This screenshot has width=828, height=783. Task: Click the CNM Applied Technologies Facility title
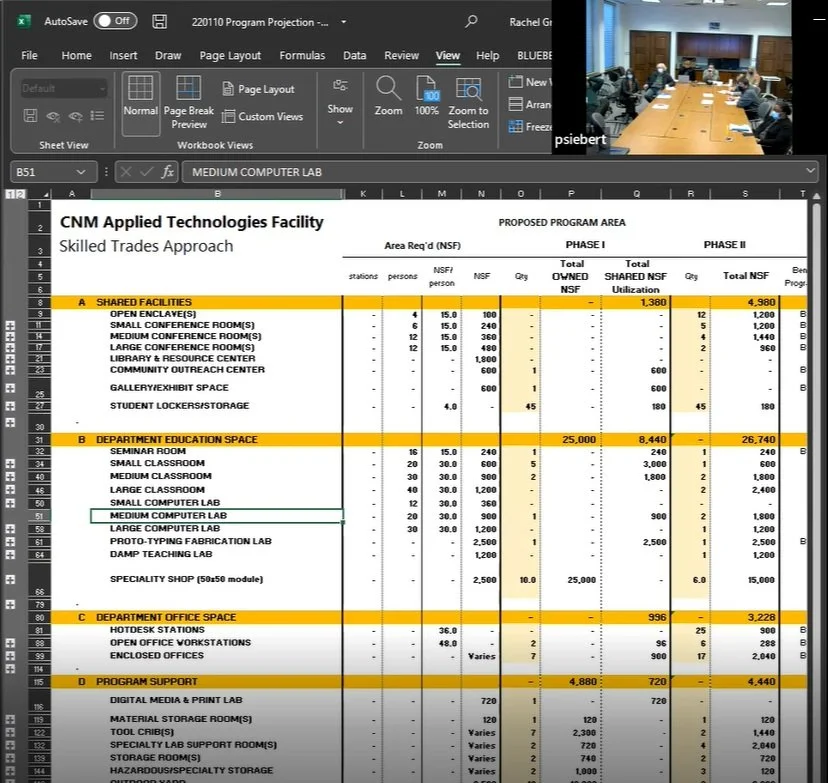click(191, 222)
